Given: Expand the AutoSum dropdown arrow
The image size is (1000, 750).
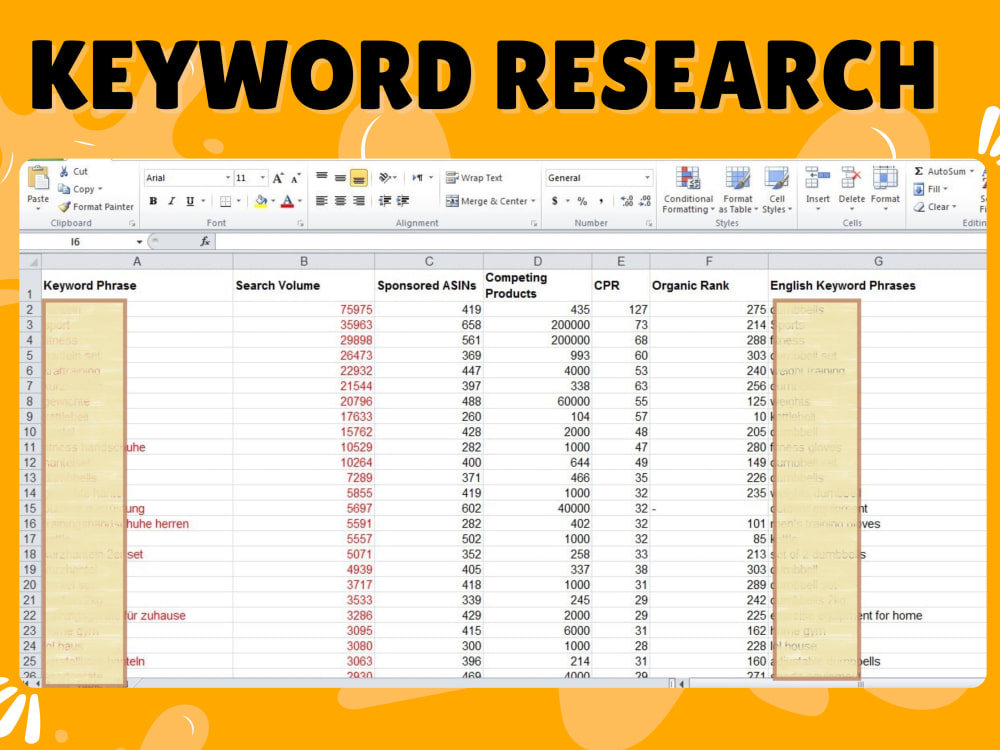Looking at the screenshot, I should [971, 172].
